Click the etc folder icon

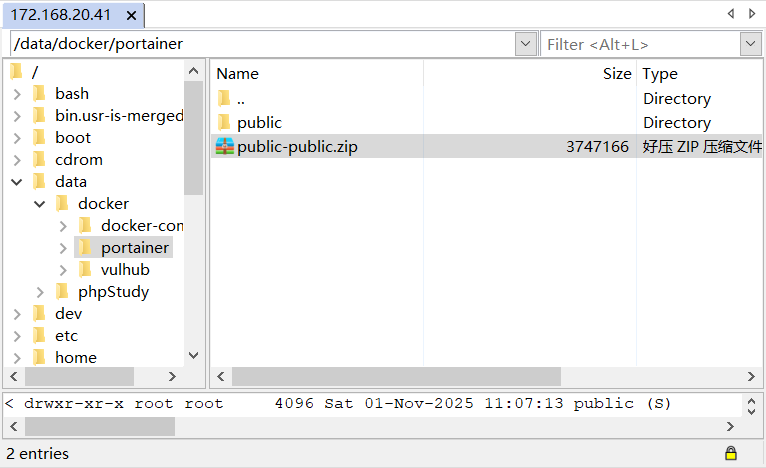(x=39, y=336)
